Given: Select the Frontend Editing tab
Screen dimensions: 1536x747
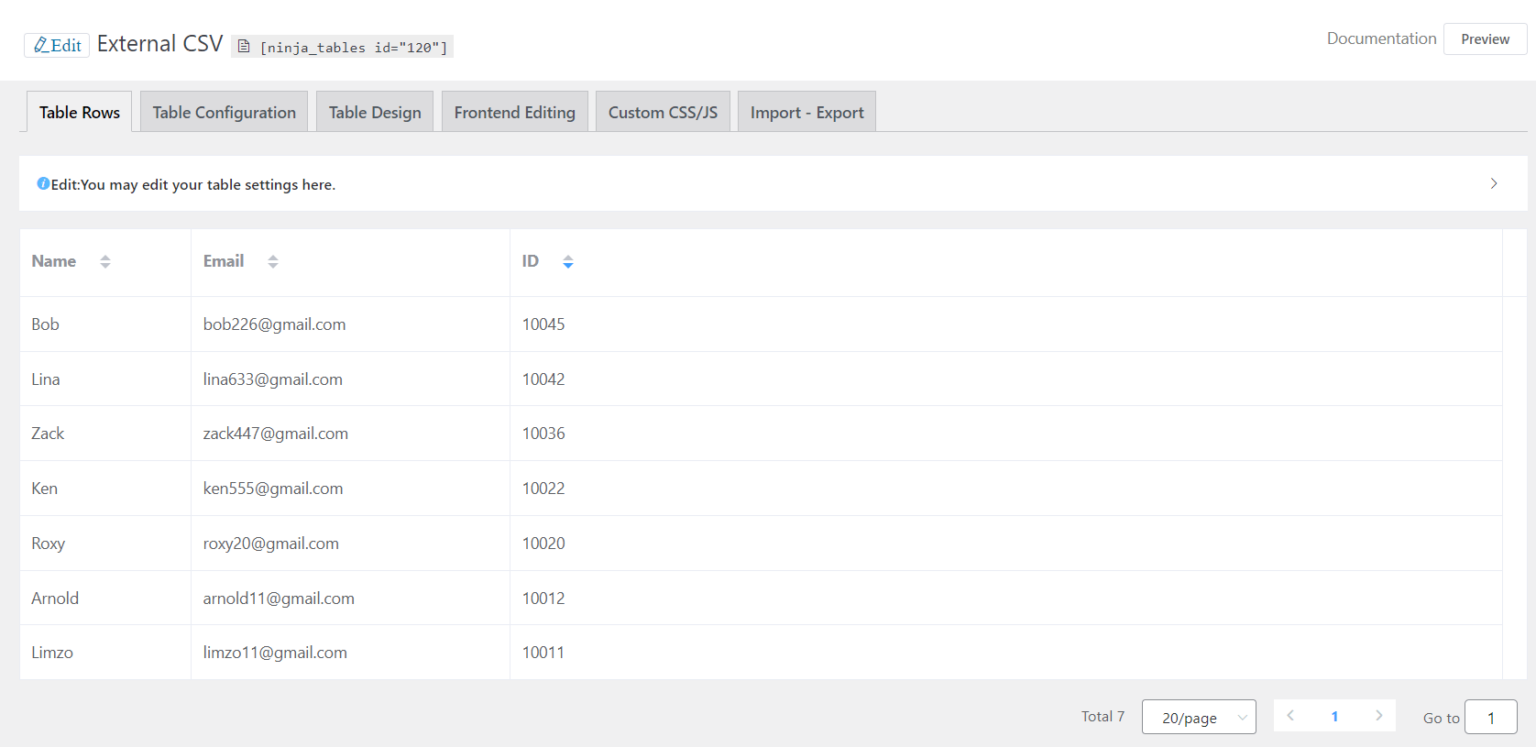Looking at the screenshot, I should (514, 111).
